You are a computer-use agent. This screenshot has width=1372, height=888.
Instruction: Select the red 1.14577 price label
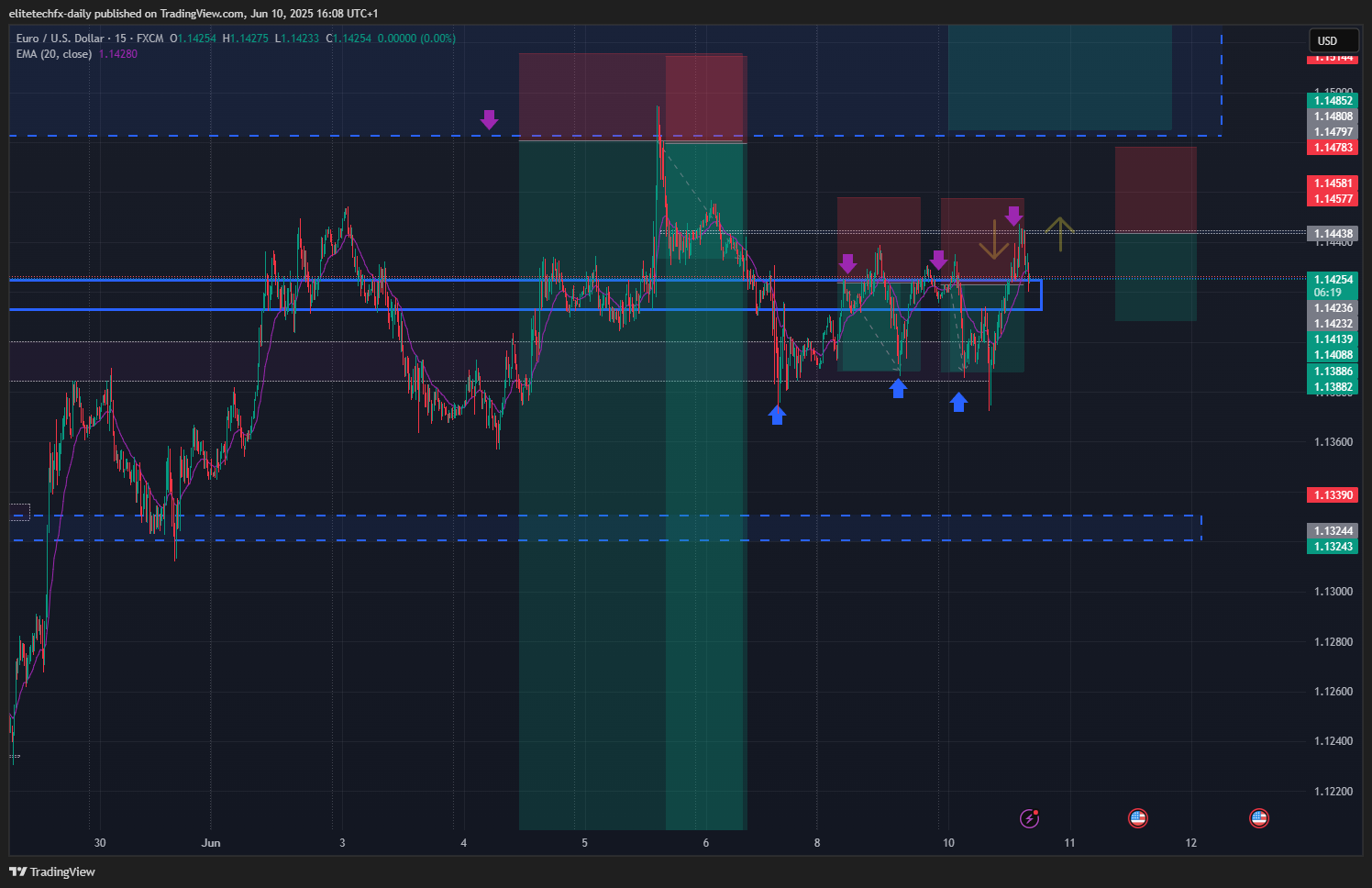pyautogui.click(x=1333, y=199)
